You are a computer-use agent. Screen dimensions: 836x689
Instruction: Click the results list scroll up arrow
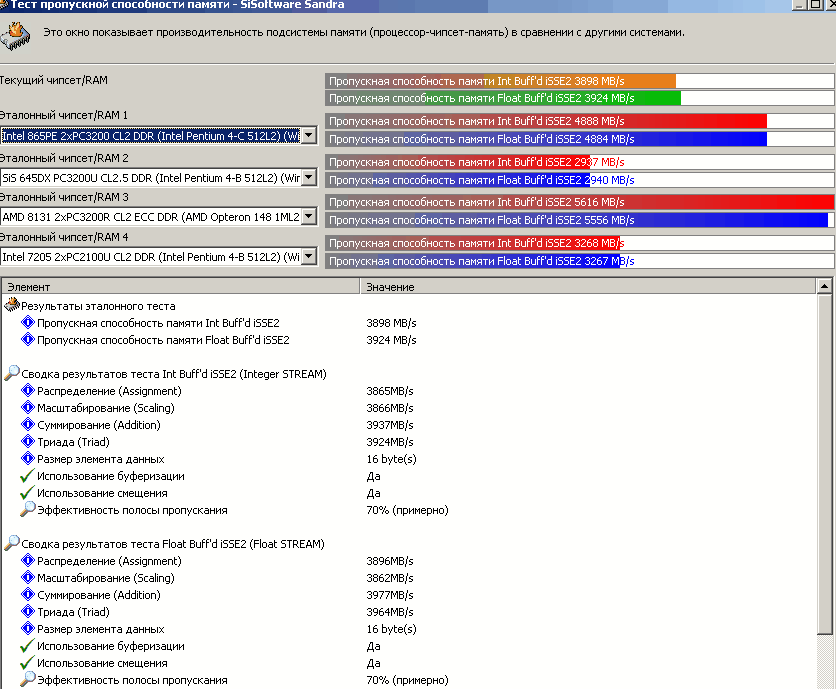pos(824,286)
